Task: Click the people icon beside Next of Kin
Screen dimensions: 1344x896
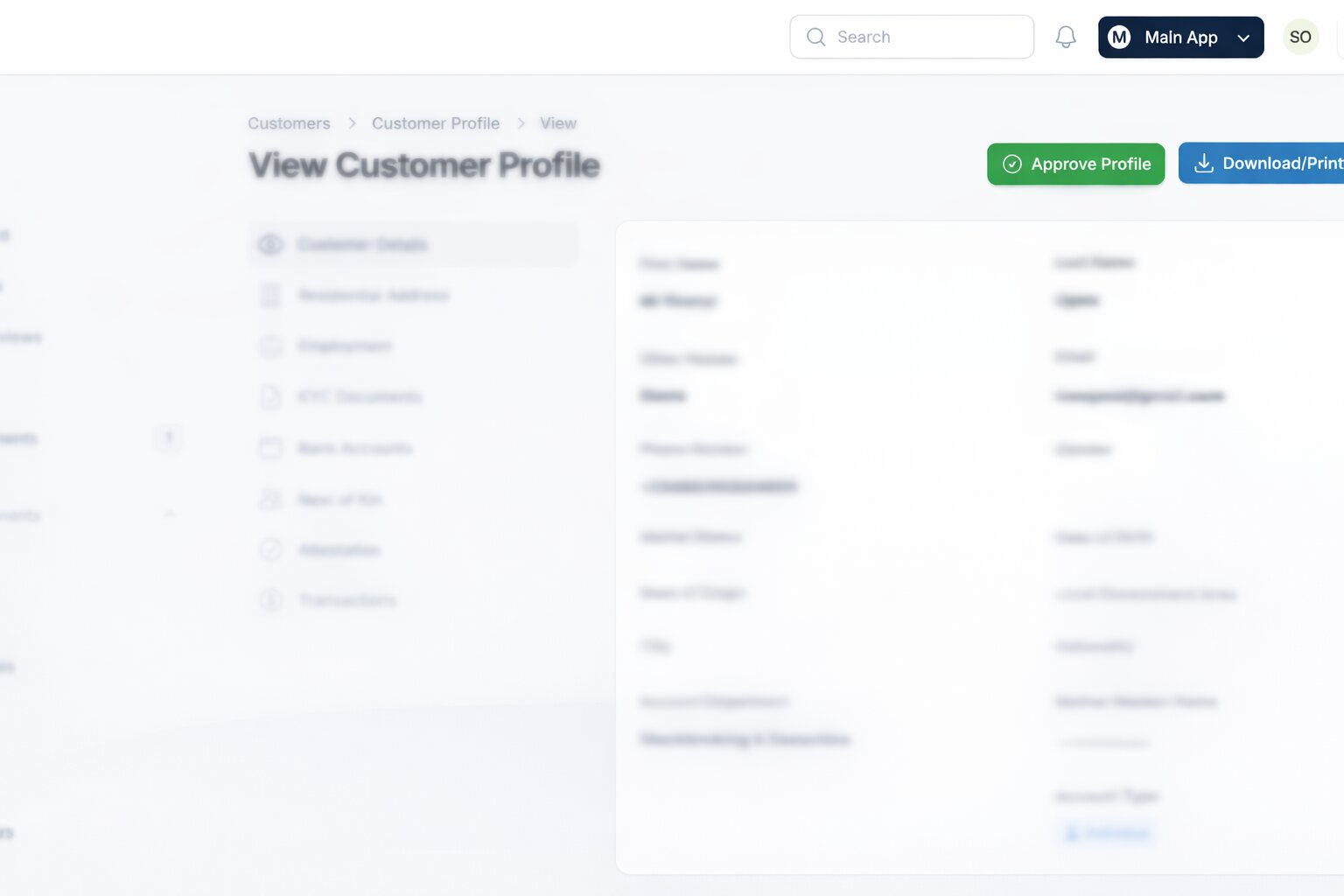Action: pos(271,499)
